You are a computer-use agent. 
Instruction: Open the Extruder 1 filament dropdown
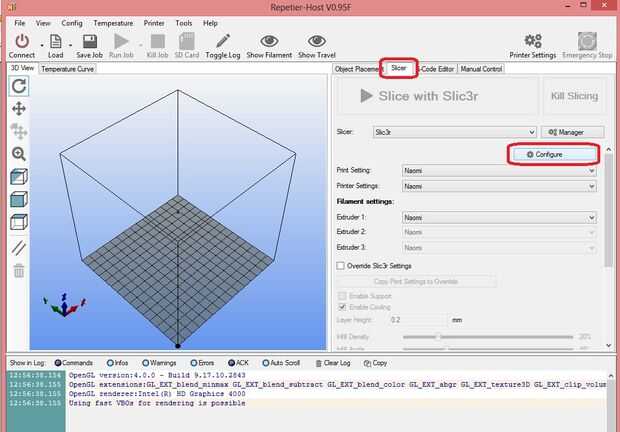pyautogui.click(x=499, y=217)
